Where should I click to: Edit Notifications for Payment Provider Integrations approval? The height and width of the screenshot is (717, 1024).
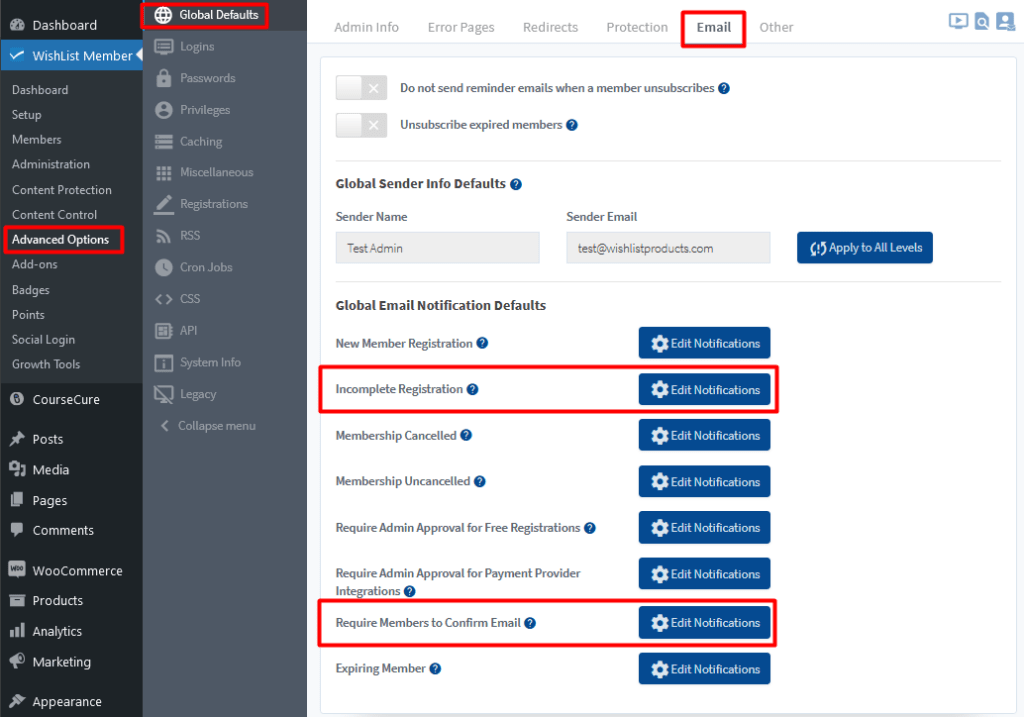(x=704, y=573)
